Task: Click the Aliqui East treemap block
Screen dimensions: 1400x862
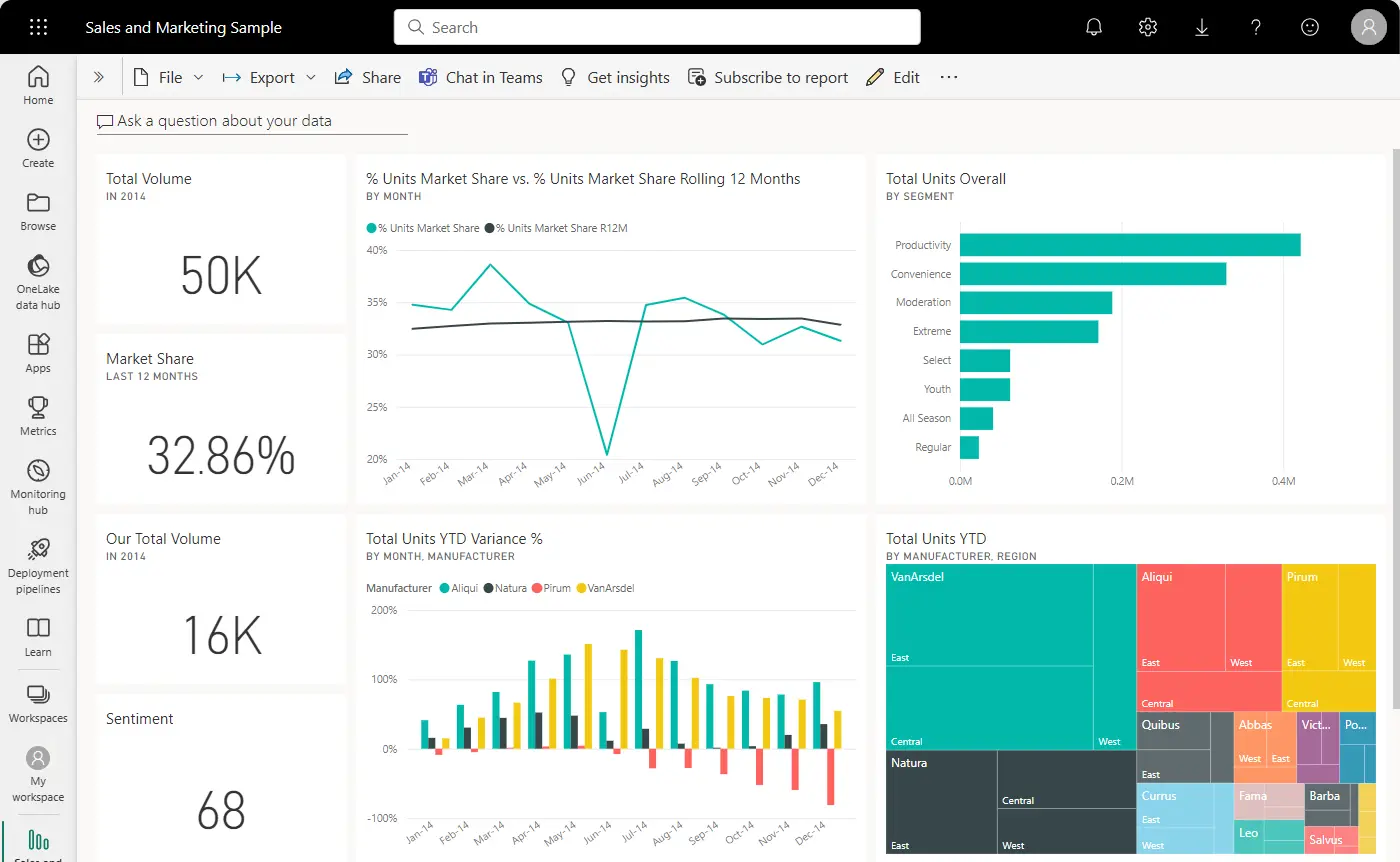Action: pyautogui.click(x=1181, y=618)
